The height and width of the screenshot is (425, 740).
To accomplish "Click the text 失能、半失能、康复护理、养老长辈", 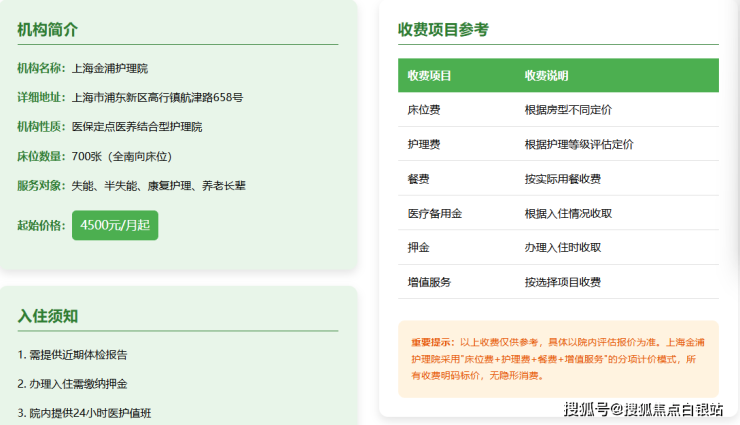I will (x=159, y=186).
